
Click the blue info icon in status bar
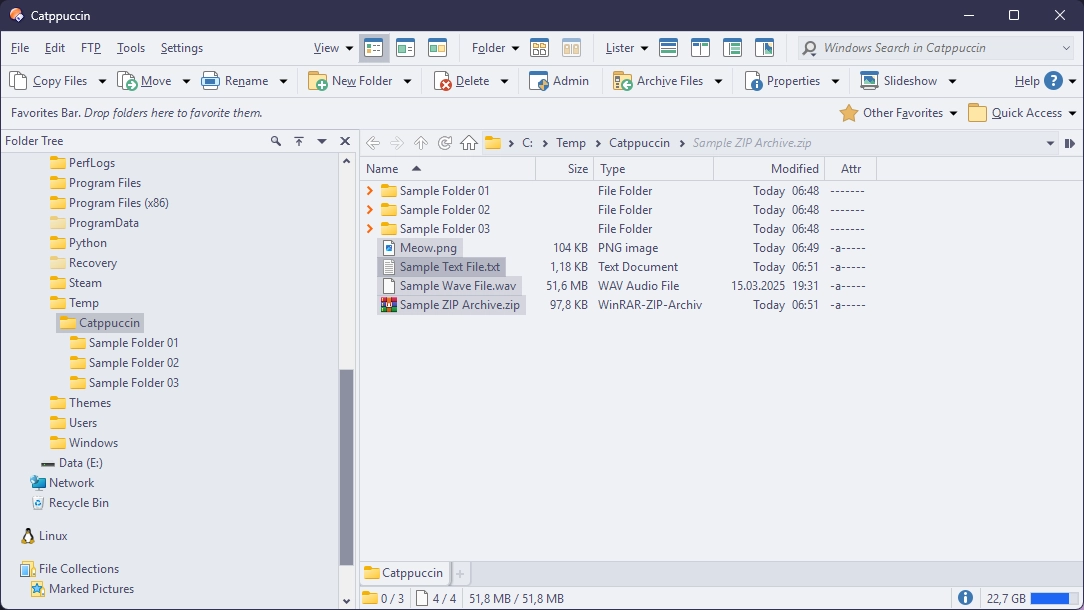click(x=965, y=598)
